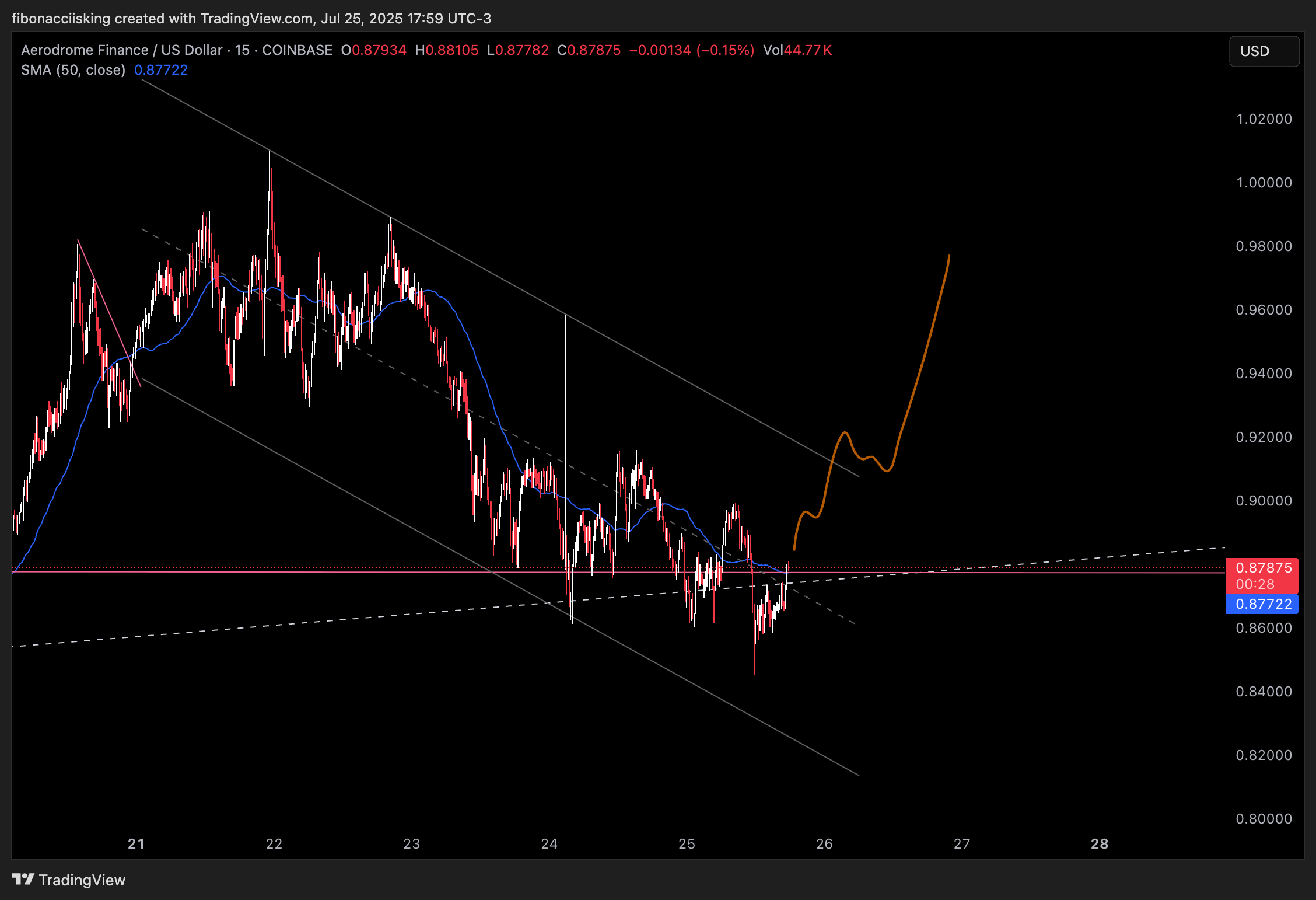The width and height of the screenshot is (1316, 900).
Task: Click the open price O0.87934
Action: [x=374, y=50]
